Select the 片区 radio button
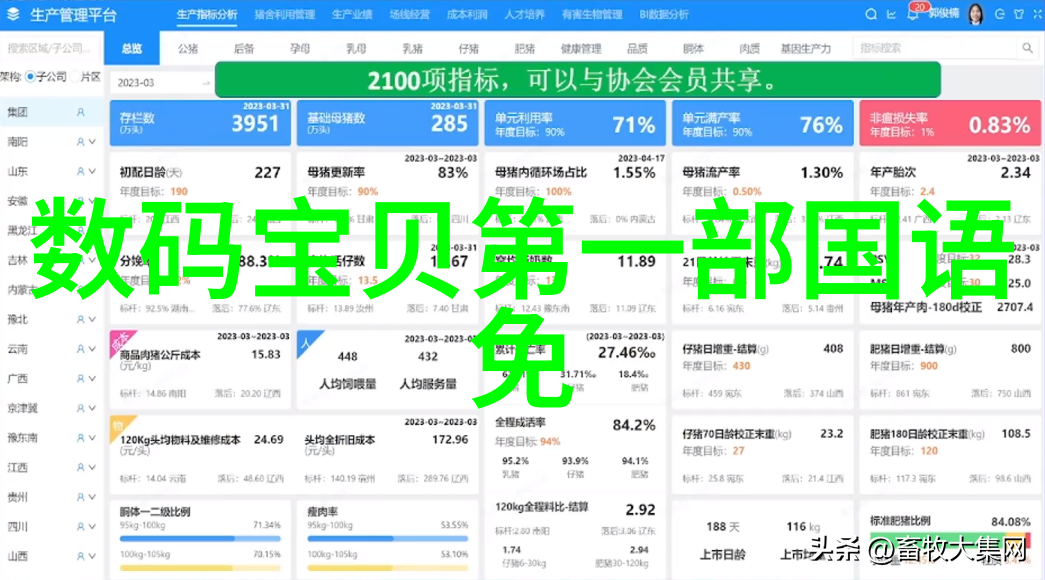Viewport: 1045px width, 580px height. 73,77
